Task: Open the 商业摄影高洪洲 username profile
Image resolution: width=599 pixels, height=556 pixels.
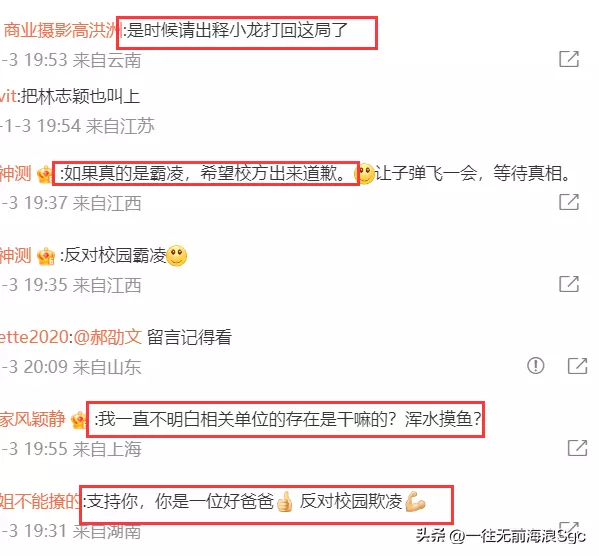Action: 61,30
